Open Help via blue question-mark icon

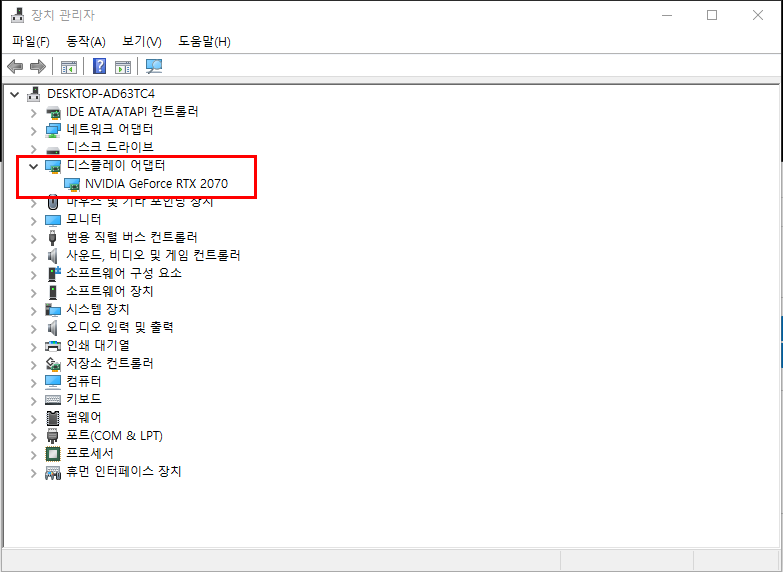coord(100,66)
